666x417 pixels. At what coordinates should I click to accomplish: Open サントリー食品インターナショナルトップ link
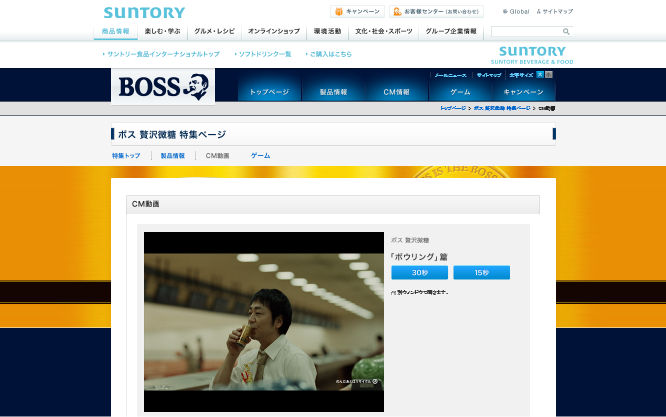pos(161,54)
